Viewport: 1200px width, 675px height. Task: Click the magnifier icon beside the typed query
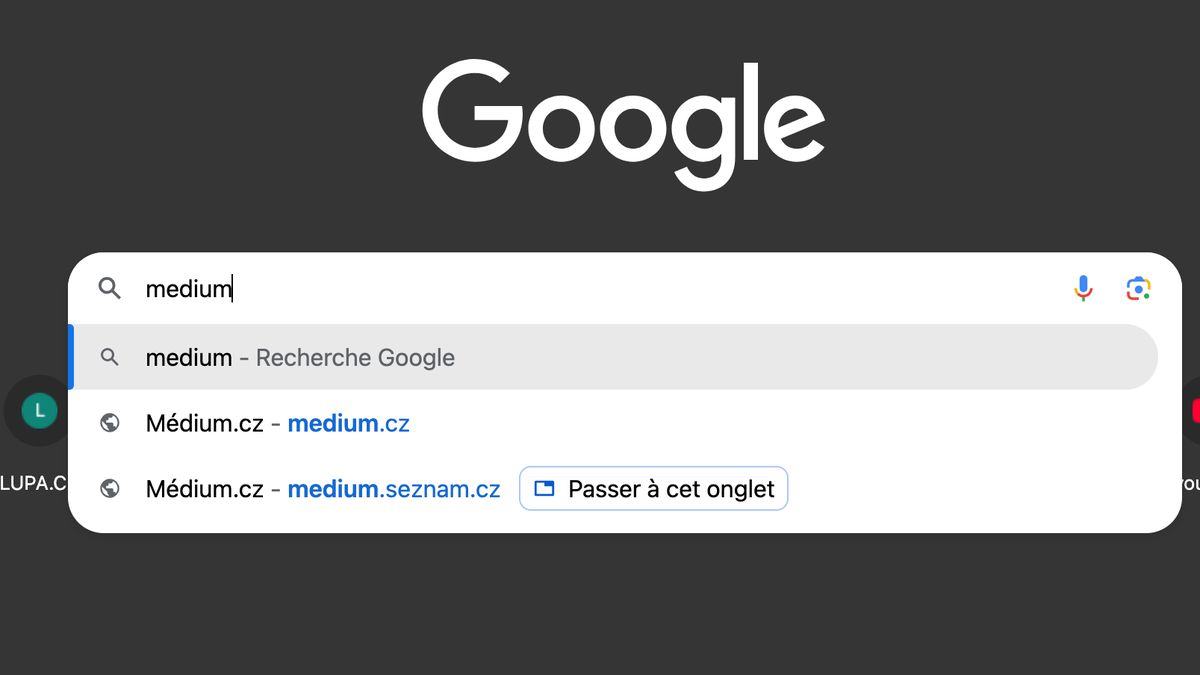tap(109, 289)
